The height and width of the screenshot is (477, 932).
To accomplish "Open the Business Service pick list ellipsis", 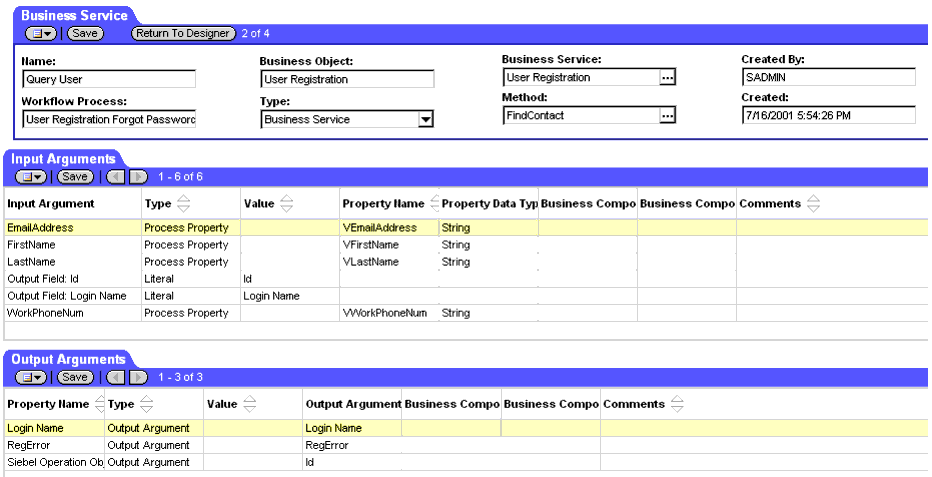I will tap(667, 77).
